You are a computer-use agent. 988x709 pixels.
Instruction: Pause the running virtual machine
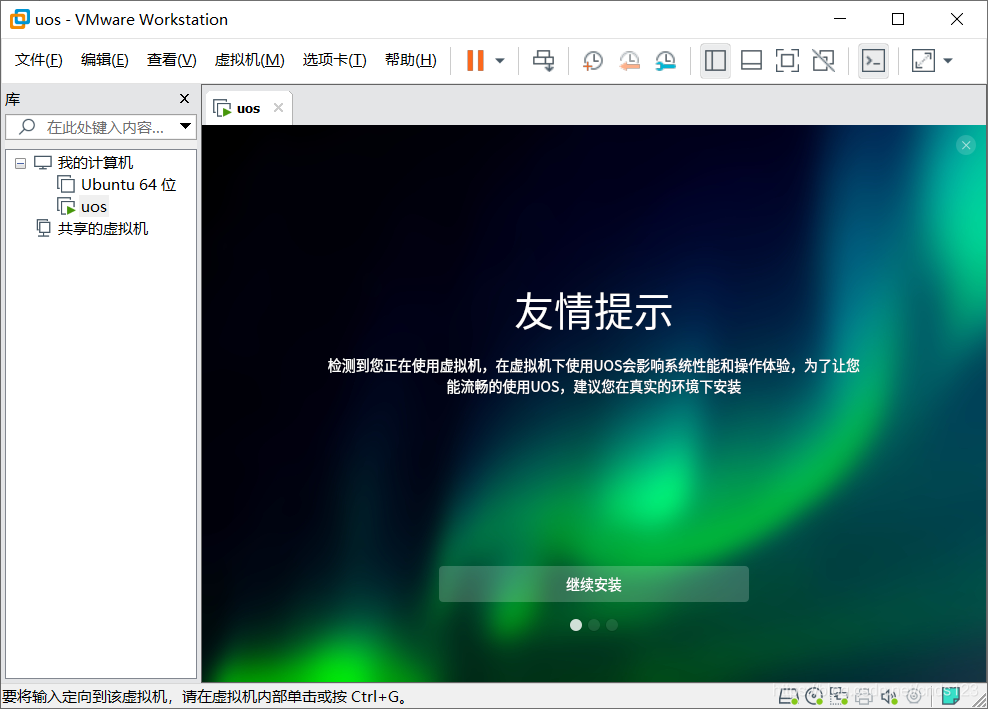(475, 61)
